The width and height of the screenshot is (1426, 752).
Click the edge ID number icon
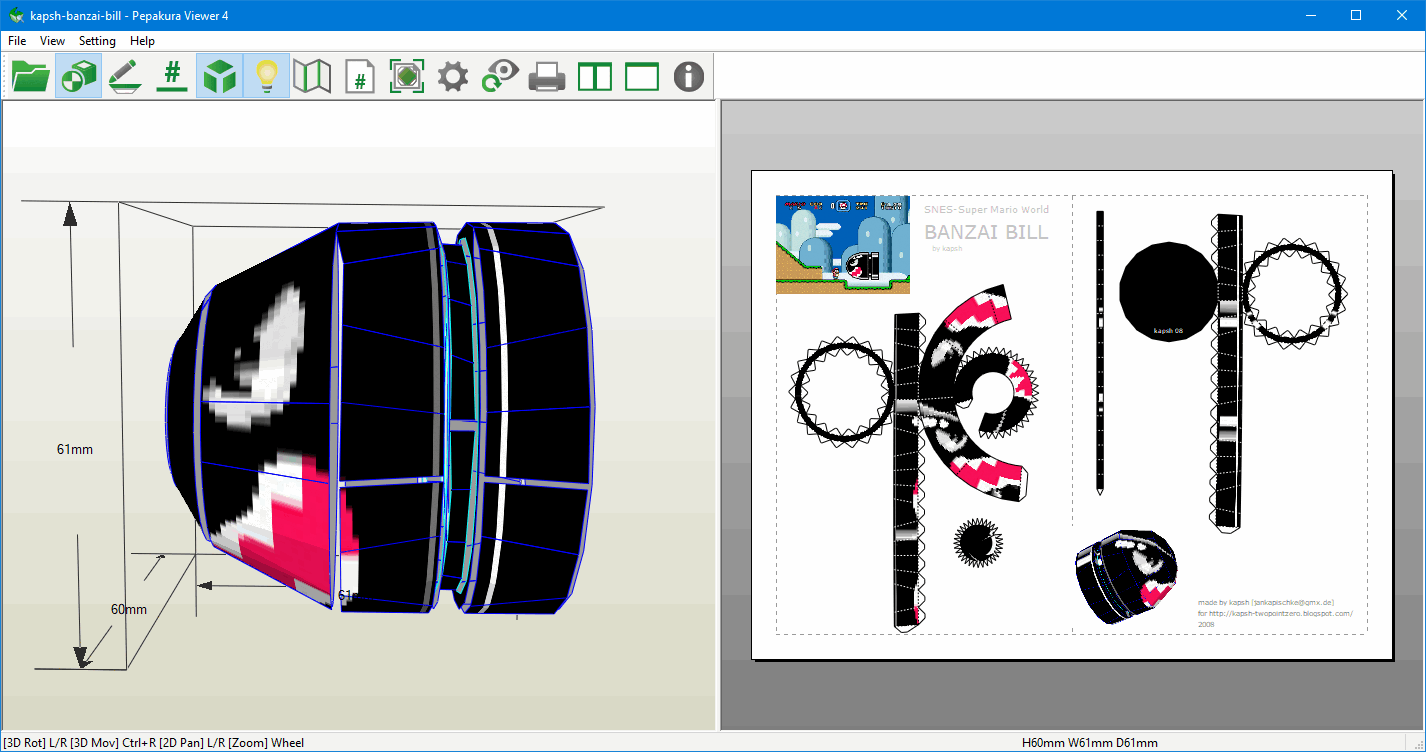tap(172, 76)
